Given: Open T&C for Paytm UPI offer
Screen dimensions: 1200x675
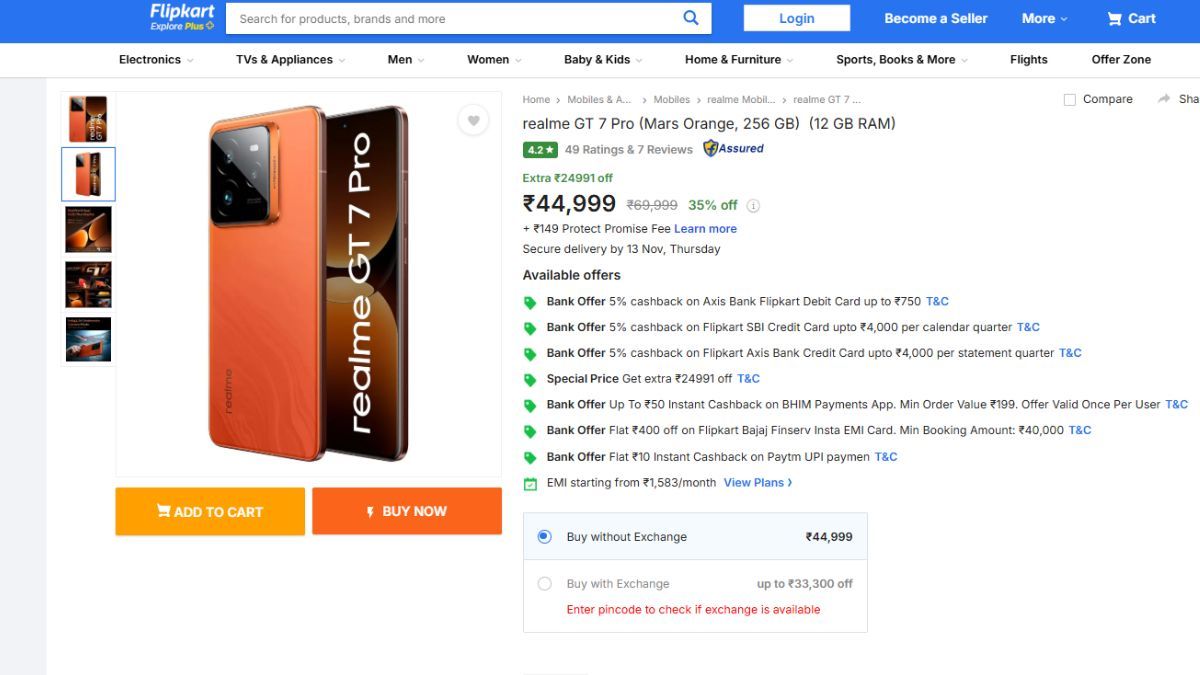Looking at the screenshot, I should tap(886, 457).
